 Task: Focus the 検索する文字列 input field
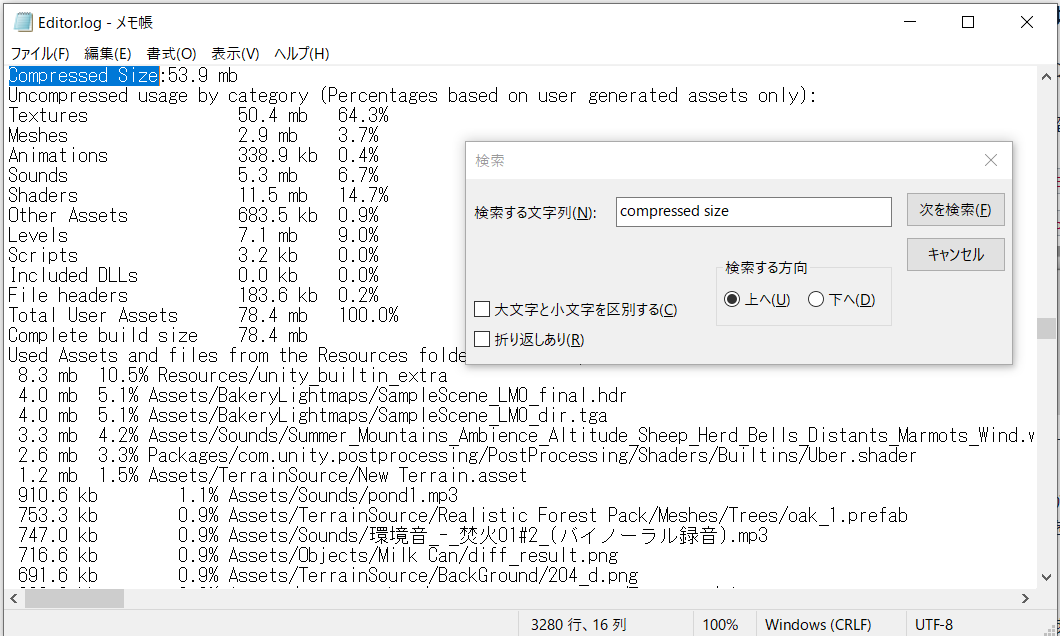pos(753,212)
